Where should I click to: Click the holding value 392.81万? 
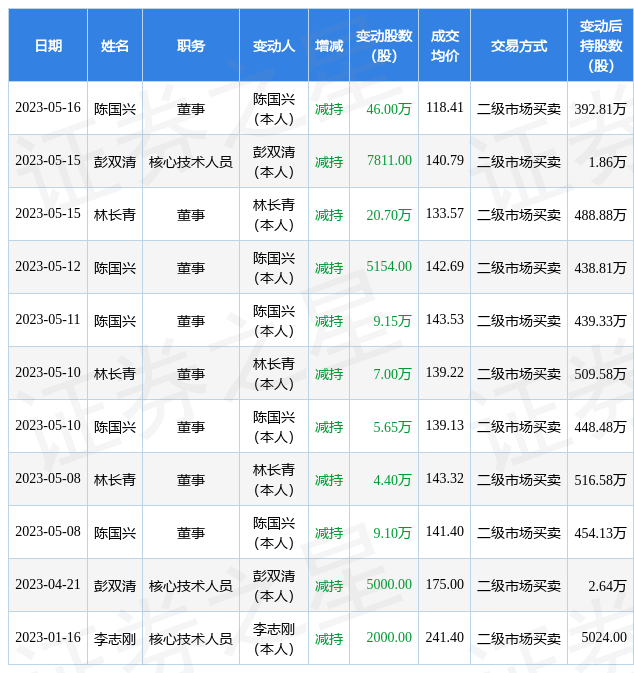click(600, 109)
